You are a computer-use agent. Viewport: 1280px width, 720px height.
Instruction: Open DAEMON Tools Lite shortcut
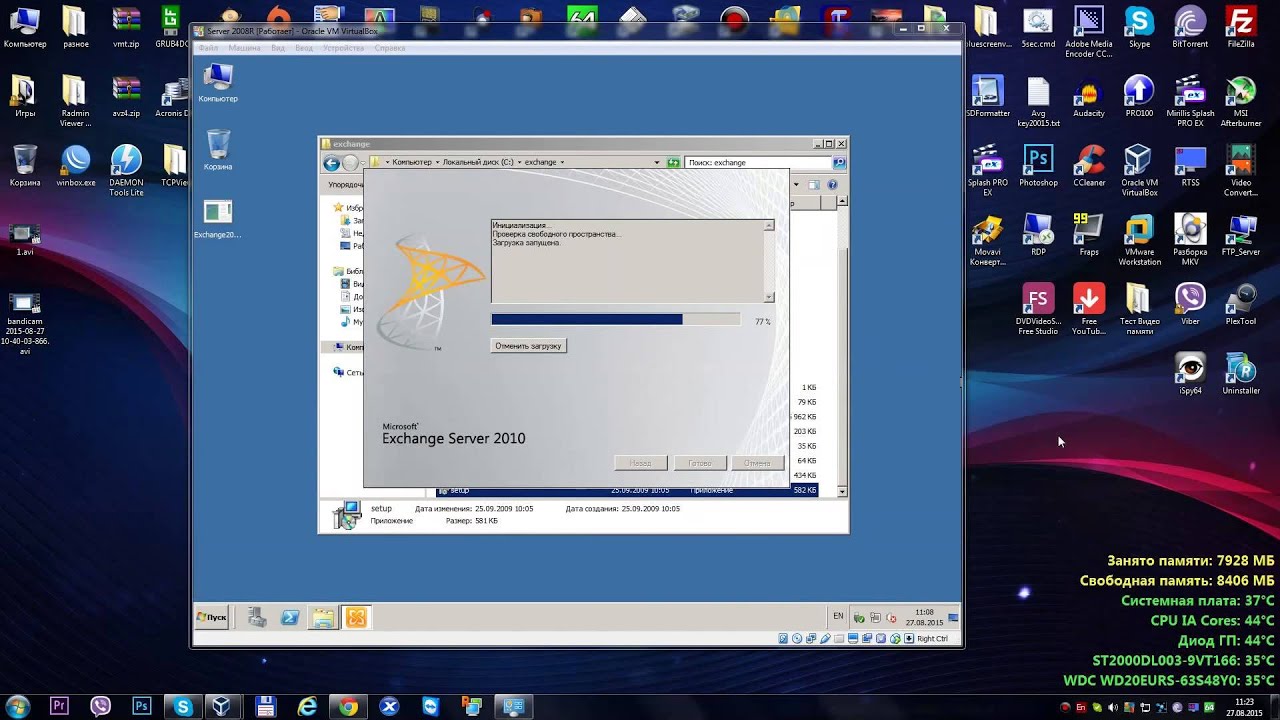126,170
